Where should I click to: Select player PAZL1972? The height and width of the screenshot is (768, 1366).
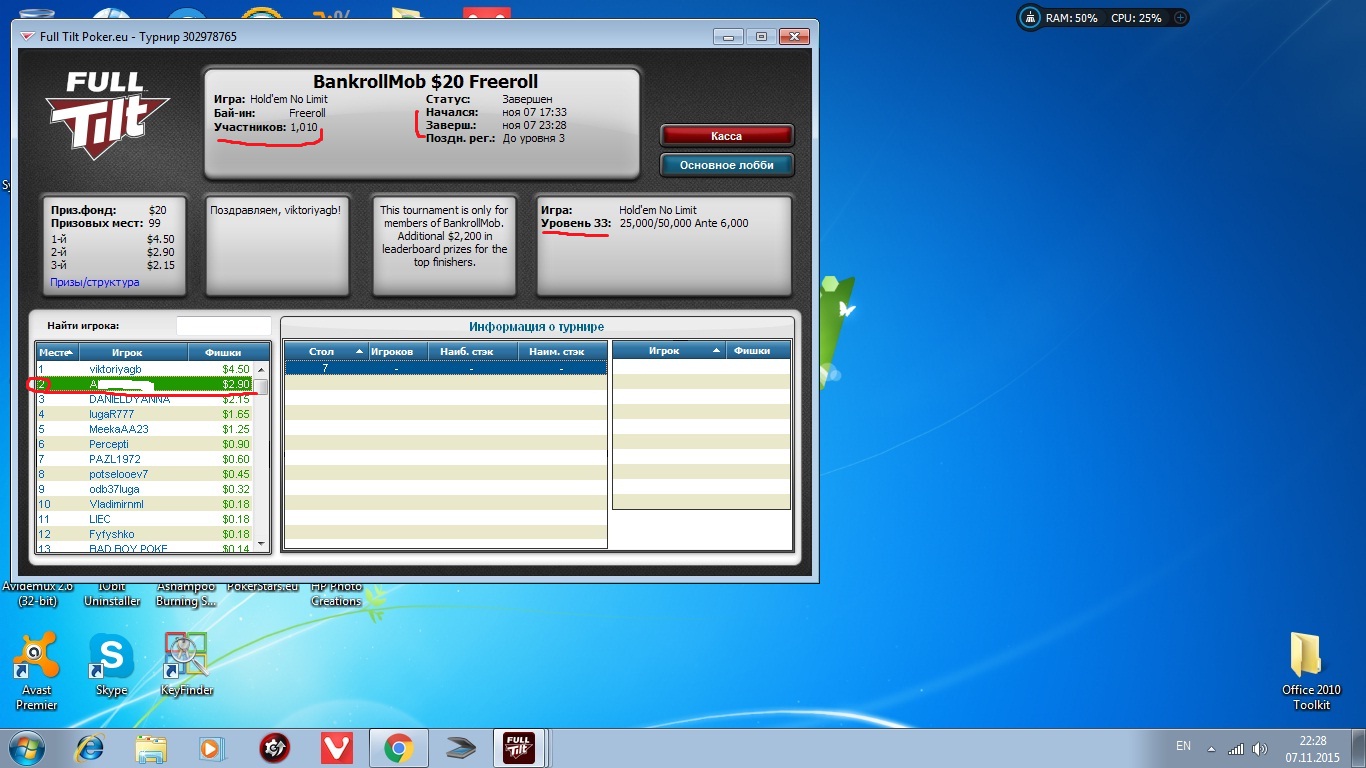144,459
